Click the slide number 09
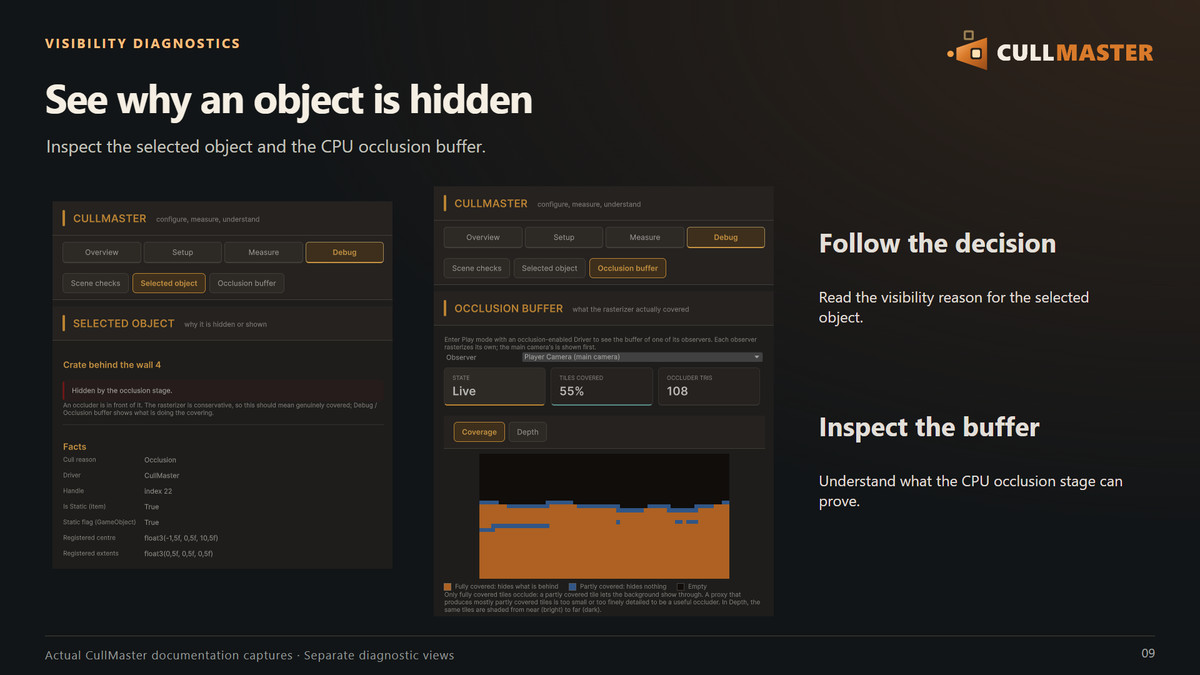This screenshot has height=675, width=1200. (1148, 654)
